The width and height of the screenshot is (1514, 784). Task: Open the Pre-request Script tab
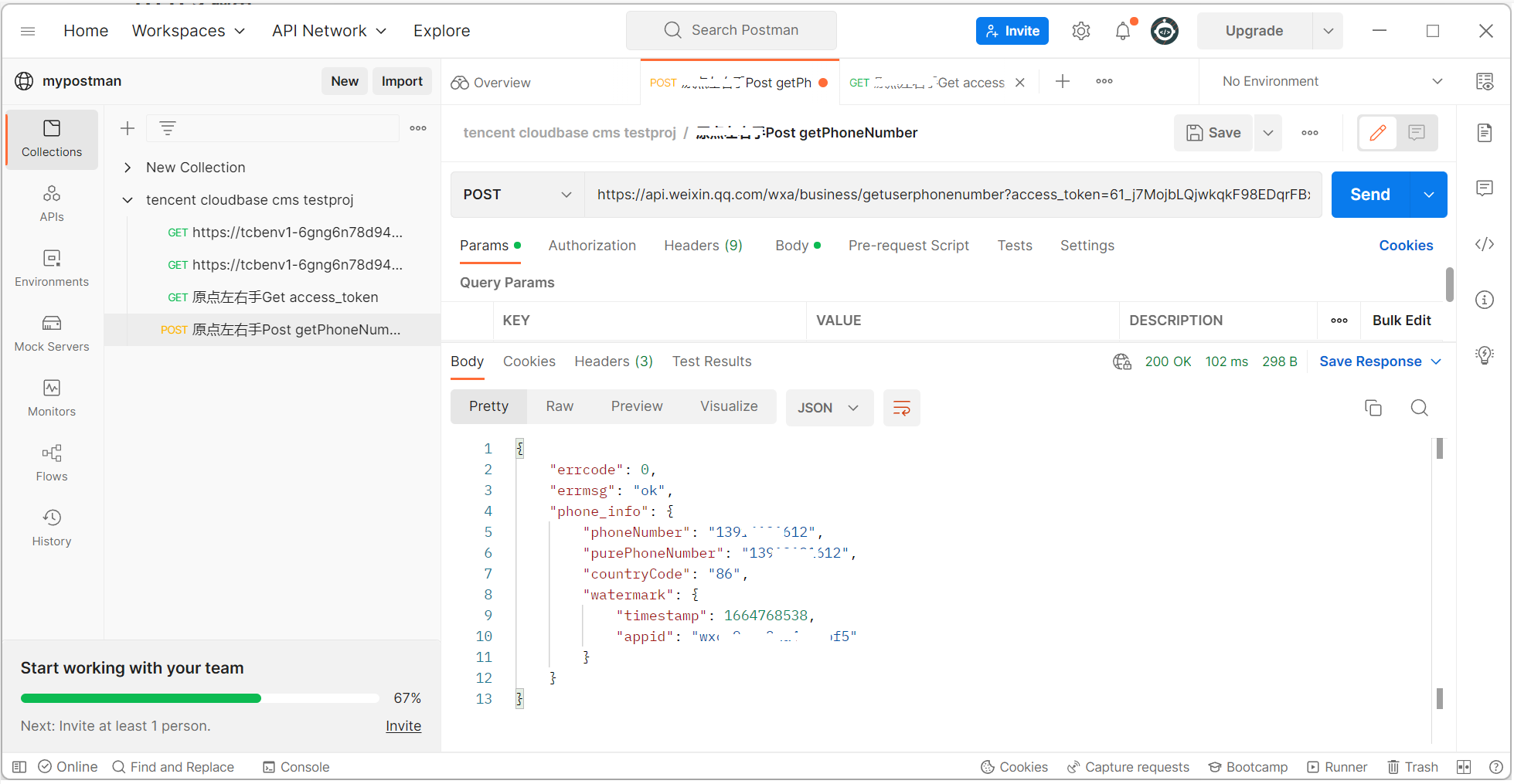pyautogui.click(x=909, y=246)
